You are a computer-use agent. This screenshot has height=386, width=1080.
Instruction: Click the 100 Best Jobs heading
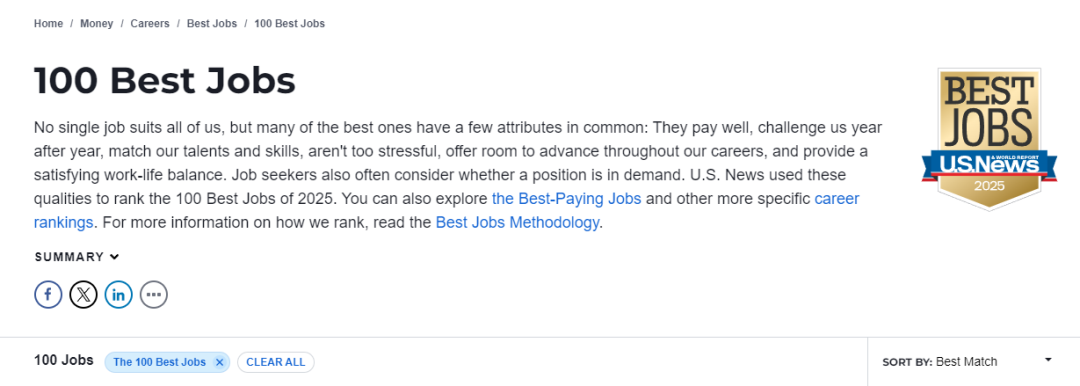tap(165, 80)
